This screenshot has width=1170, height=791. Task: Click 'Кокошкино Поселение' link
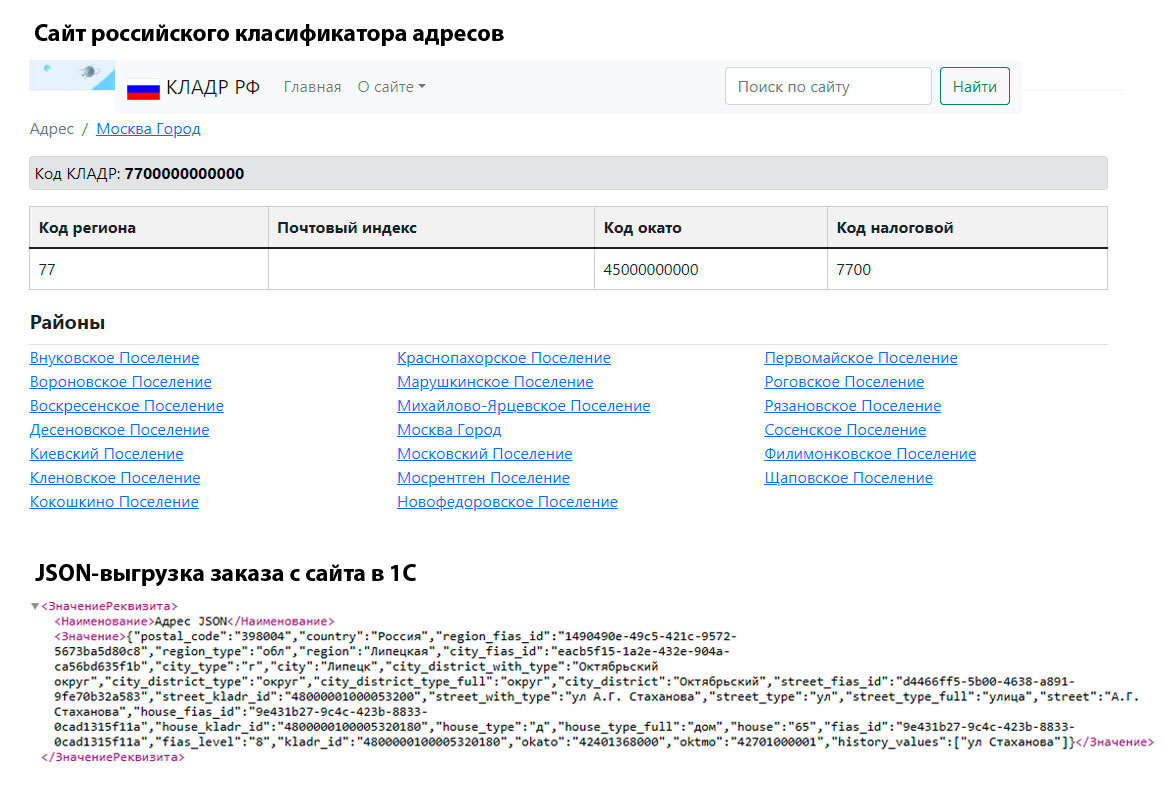pyautogui.click(x=114, y=502)
